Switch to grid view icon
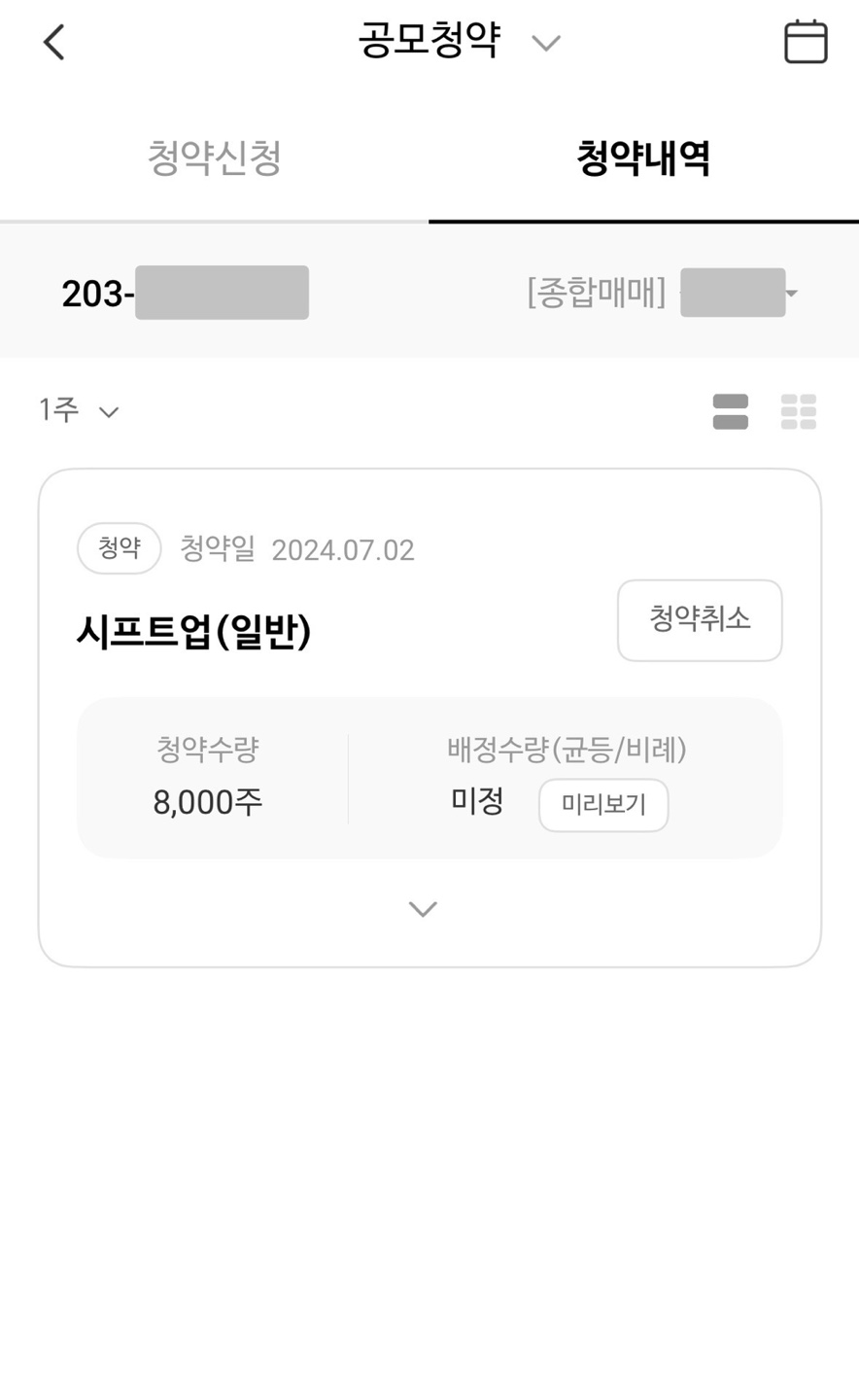This screenshot has height=1400, width=859. pyautogui.click(x=799, y=411)
